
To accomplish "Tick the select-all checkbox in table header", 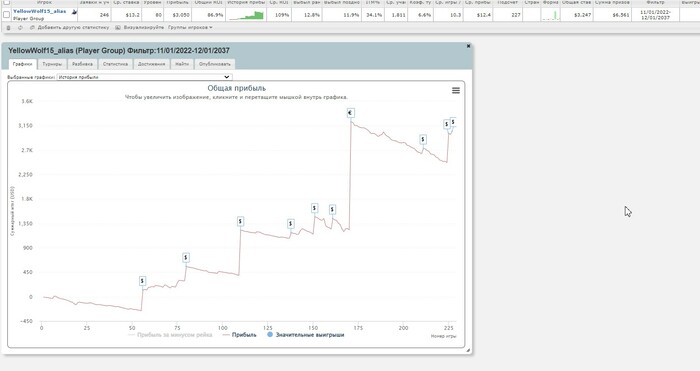I will [x=6, y=2].
